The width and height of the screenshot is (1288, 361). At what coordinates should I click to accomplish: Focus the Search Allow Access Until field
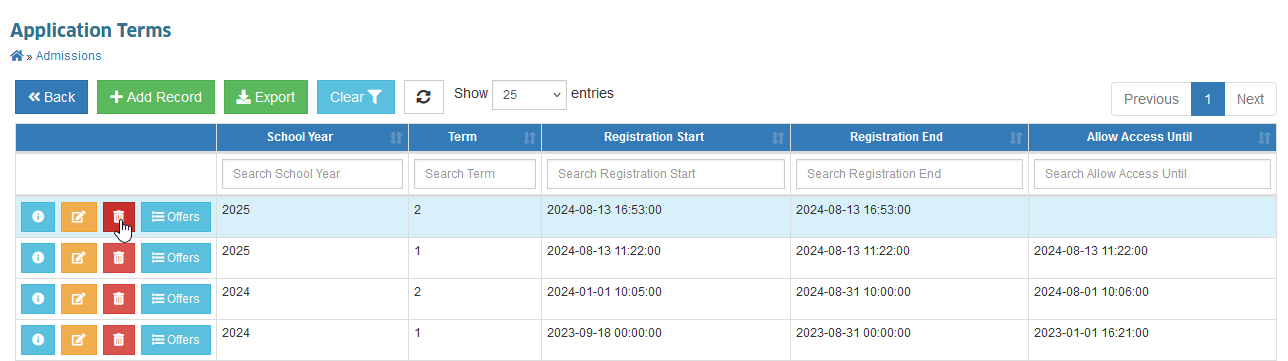pyautogui.click(x=1152, y=174)
